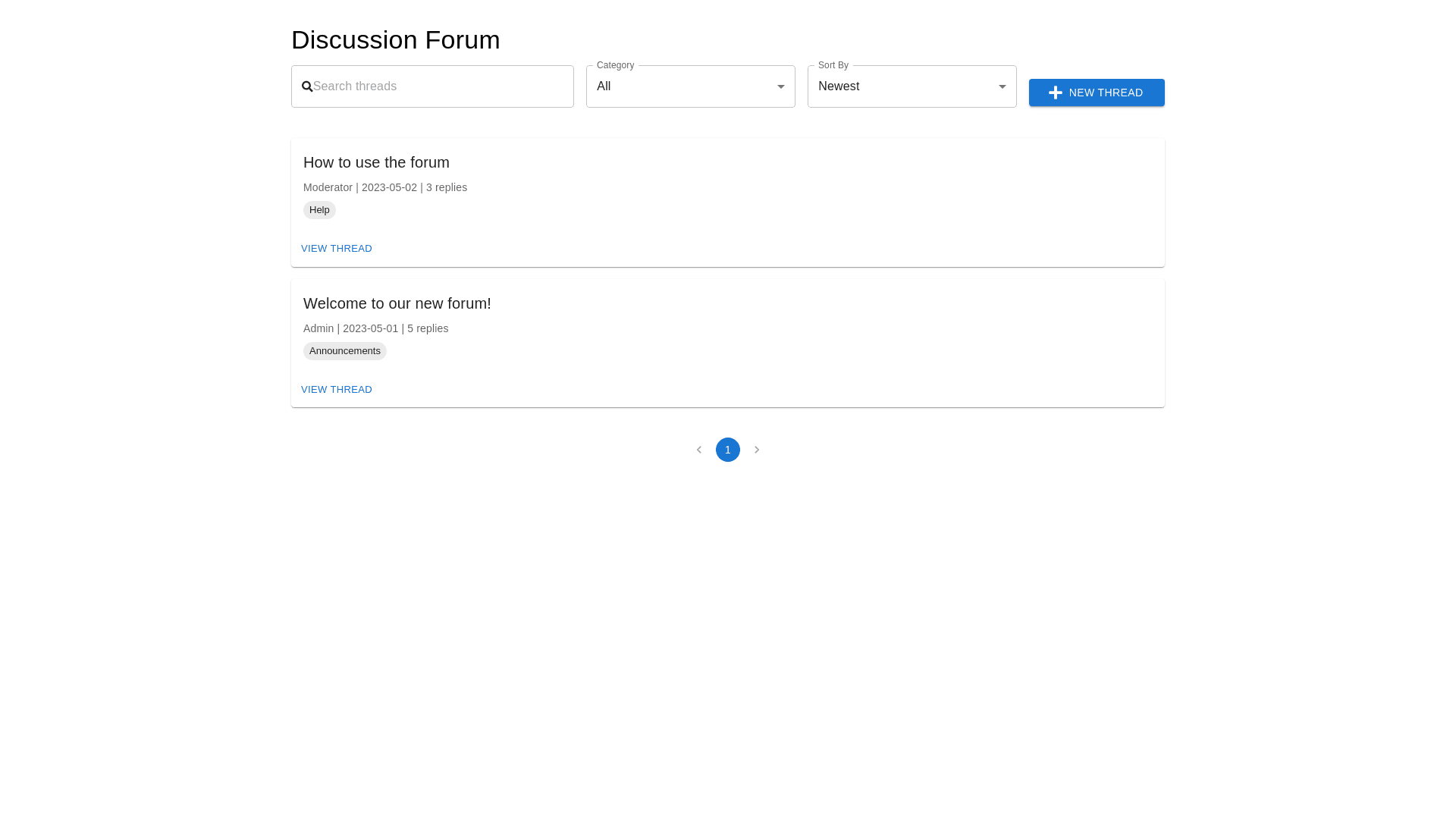This screenshot has width=1456, height=819.
Task: Focus the Search threads input field
Action: tap(440, 86)
